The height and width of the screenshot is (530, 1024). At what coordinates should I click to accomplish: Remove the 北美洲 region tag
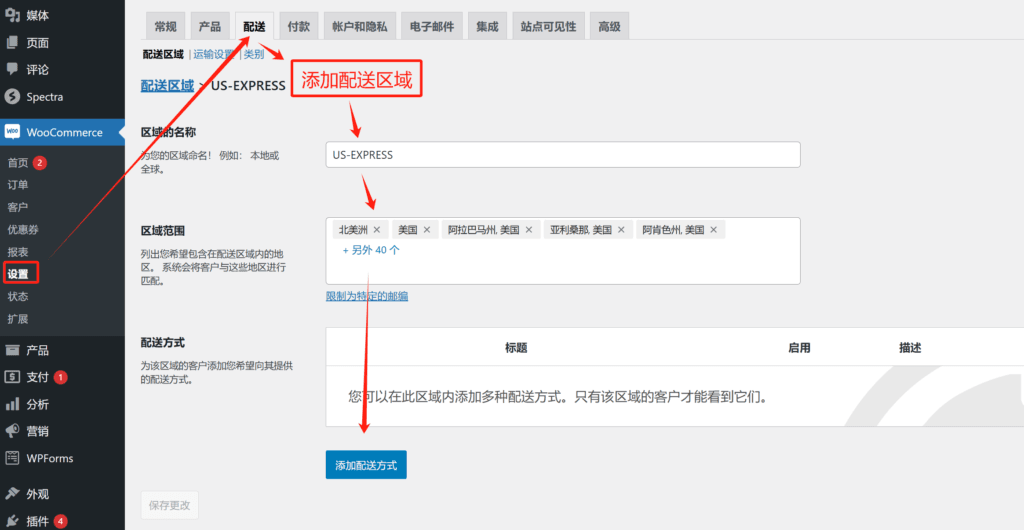[x=377, y=230]
